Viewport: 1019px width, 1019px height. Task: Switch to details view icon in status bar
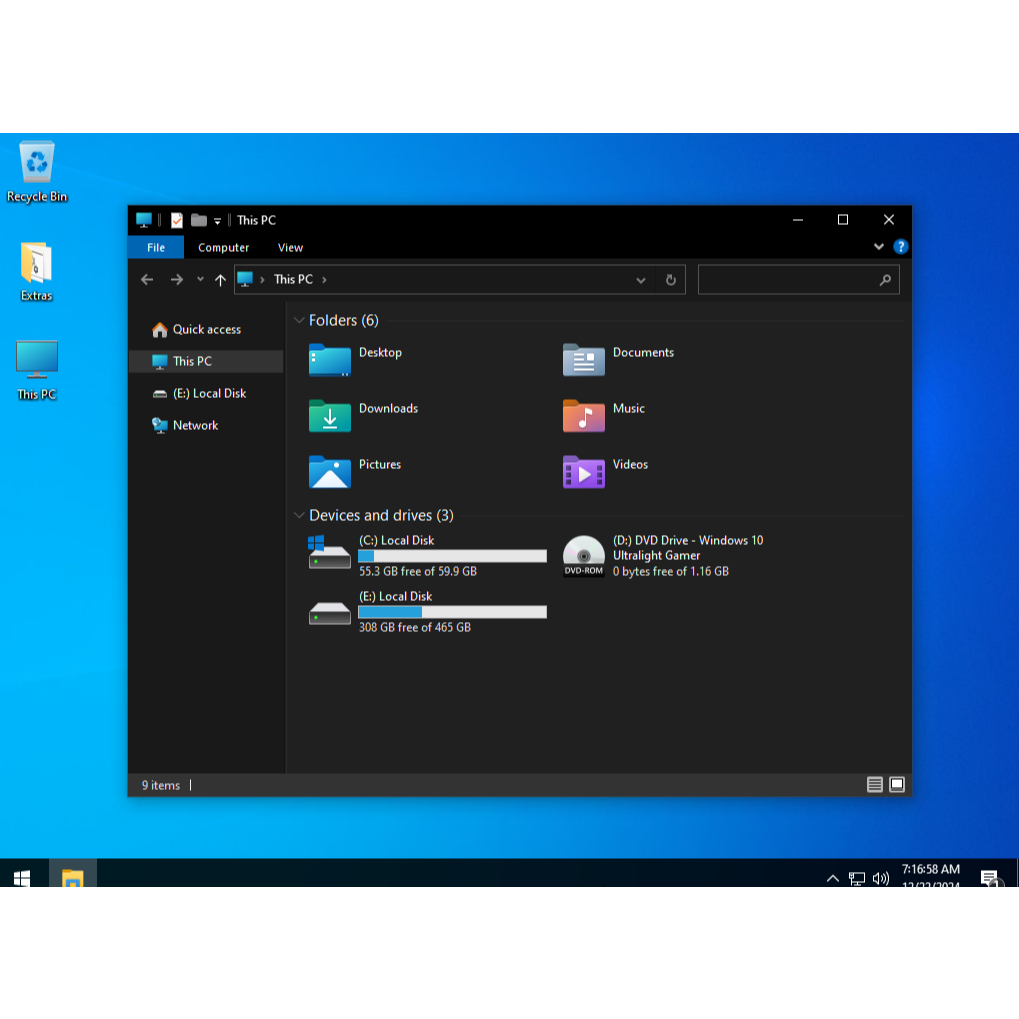[875, 784]
